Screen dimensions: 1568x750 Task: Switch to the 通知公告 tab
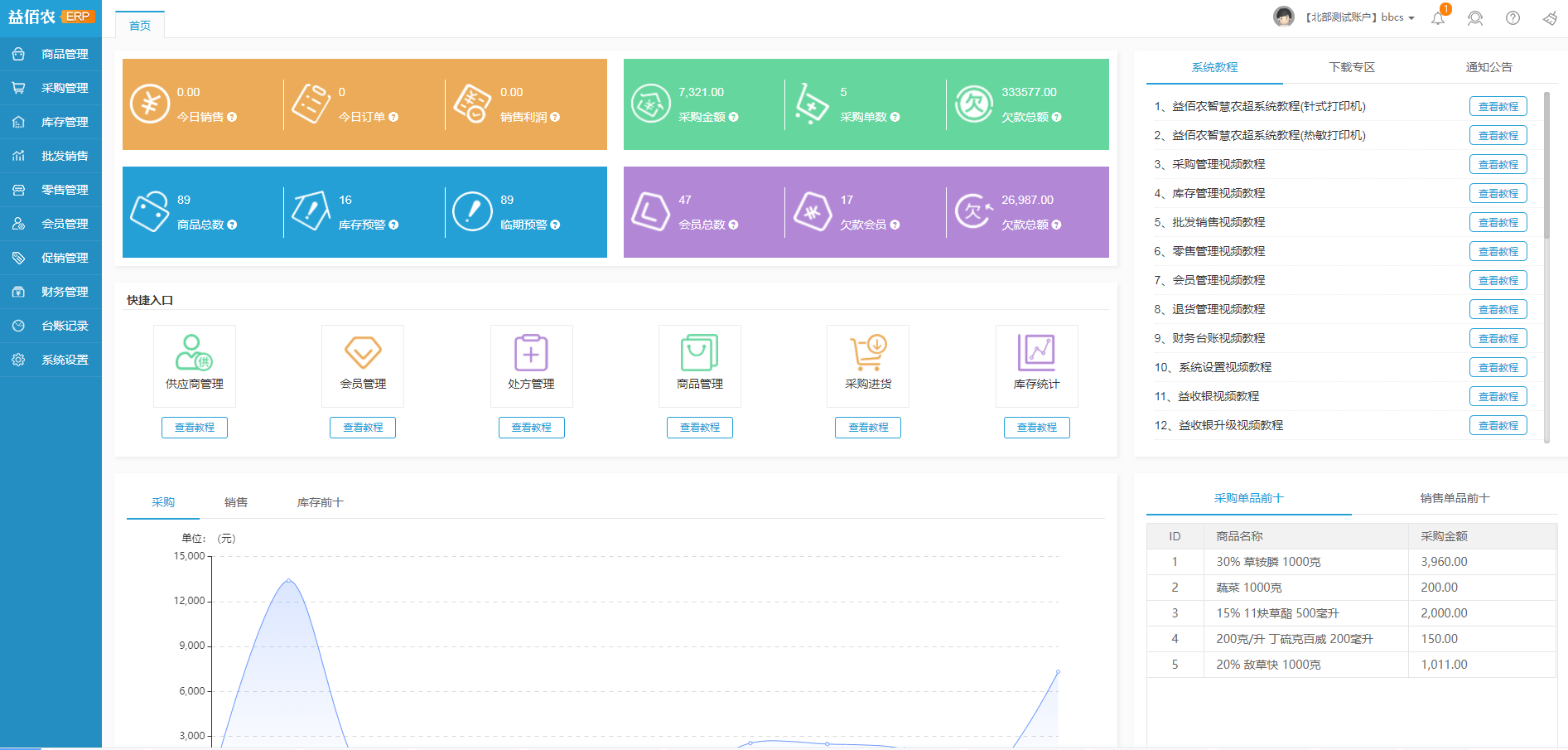(1488, 67)
